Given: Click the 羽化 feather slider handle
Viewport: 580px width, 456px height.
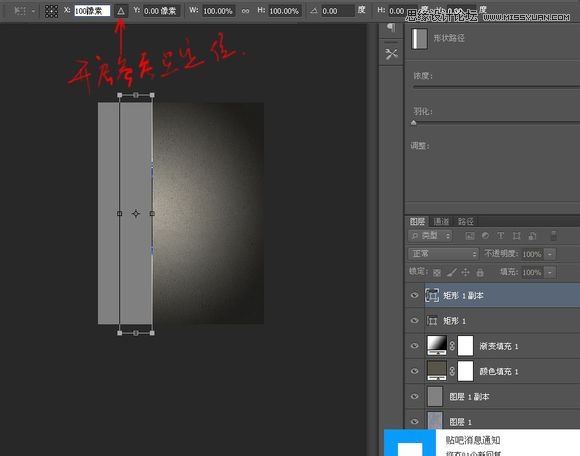Looking at the screenshot, I should click(x=414, y=122).
